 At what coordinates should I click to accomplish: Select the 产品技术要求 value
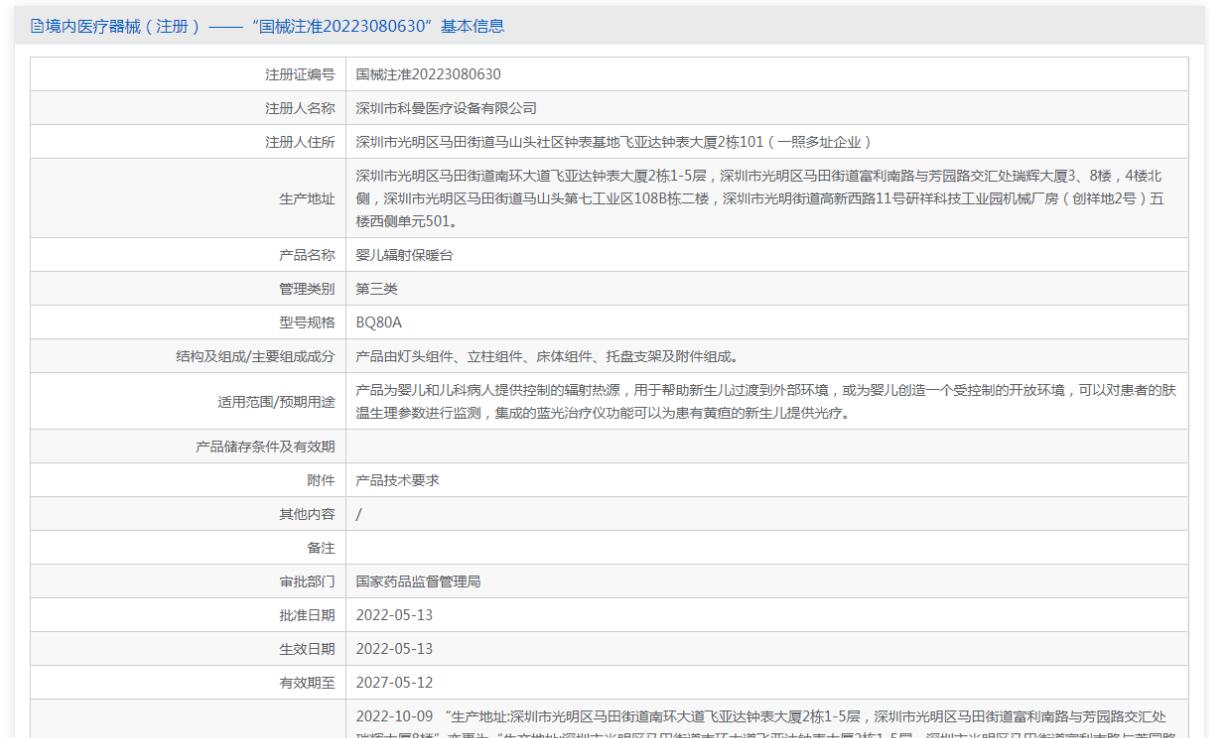(397, 480)
